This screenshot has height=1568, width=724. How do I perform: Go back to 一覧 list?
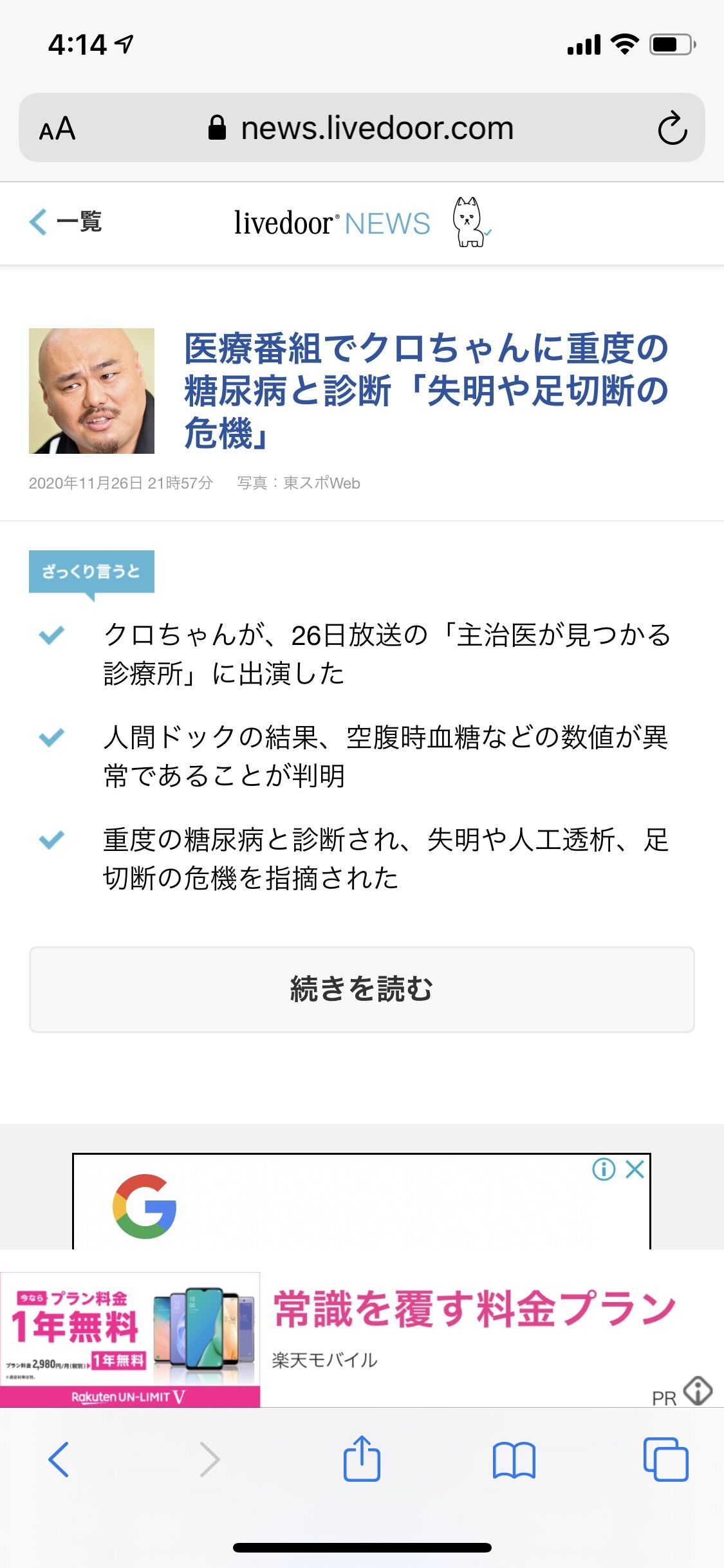click(66, 222)
